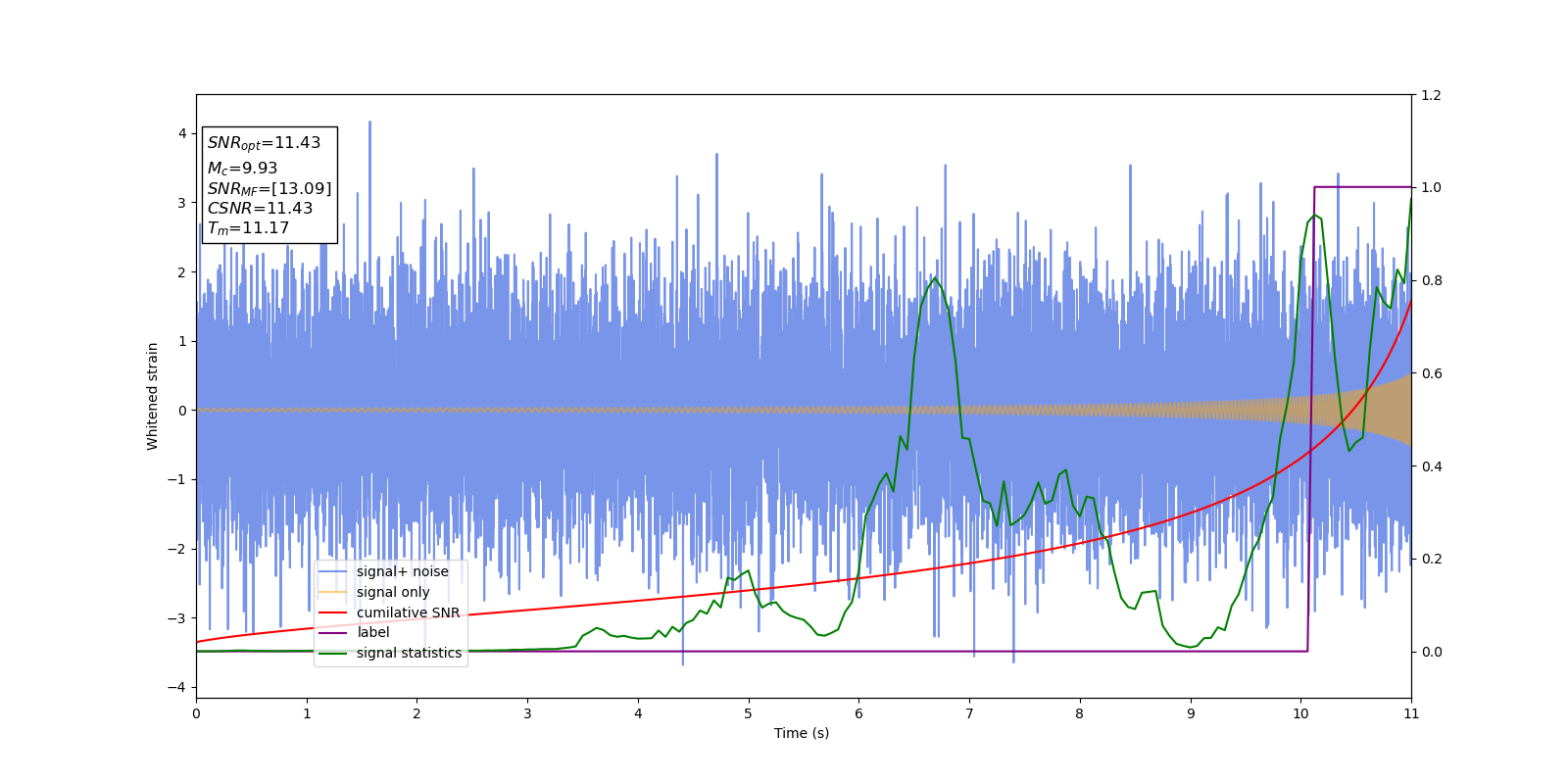The height and width of the screenshot is (784, 1568).
Task: Click x-axis tick label 0
Action: tap(196, 713)
